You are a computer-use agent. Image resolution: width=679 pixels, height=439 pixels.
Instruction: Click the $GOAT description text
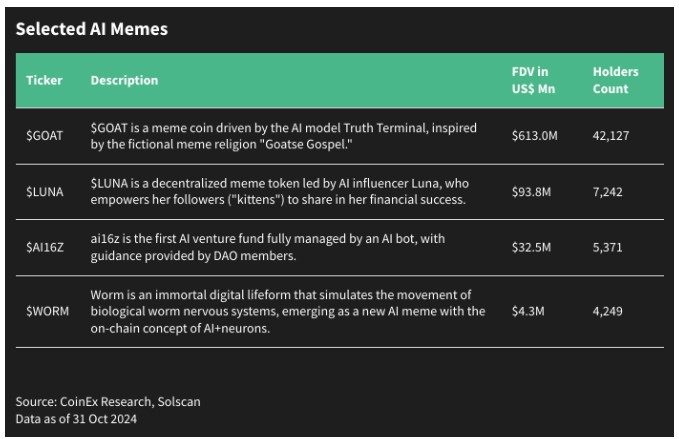[x=284, y=136]
